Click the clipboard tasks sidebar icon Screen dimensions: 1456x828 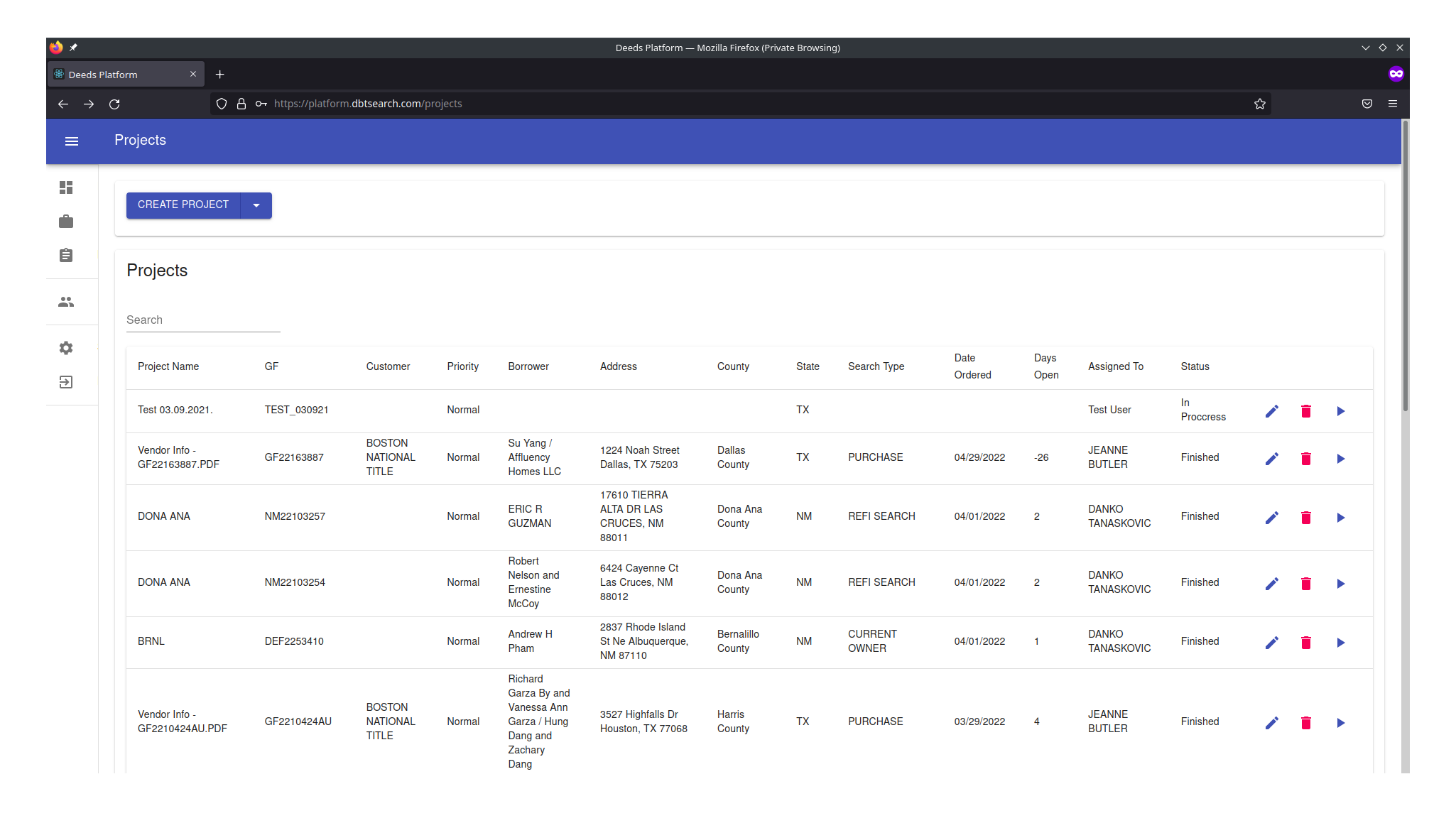click(66, 256)
